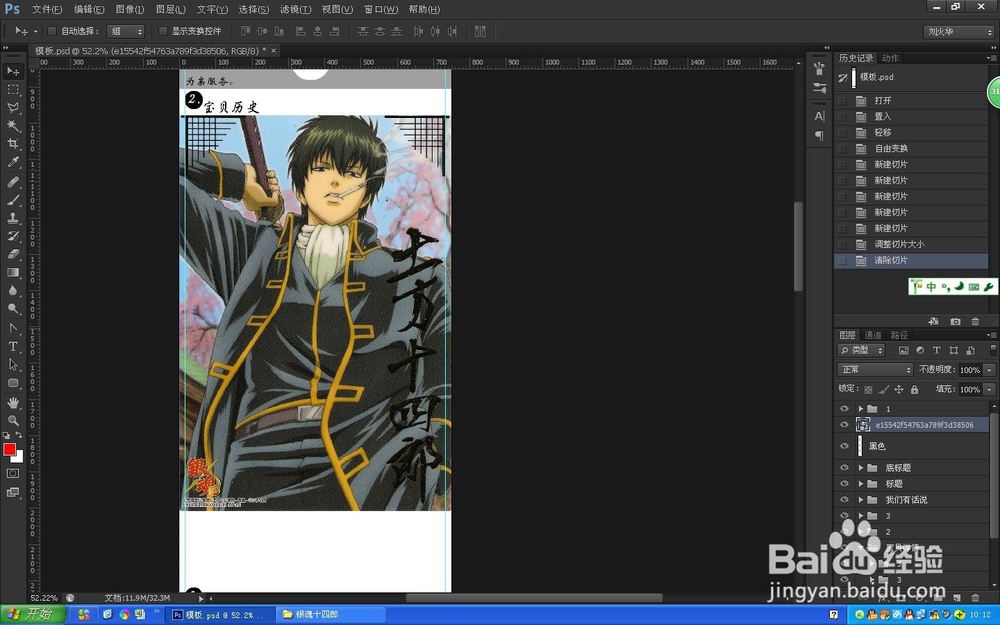Toggle visibility of 底标题 group

click(x=844, y=467)
